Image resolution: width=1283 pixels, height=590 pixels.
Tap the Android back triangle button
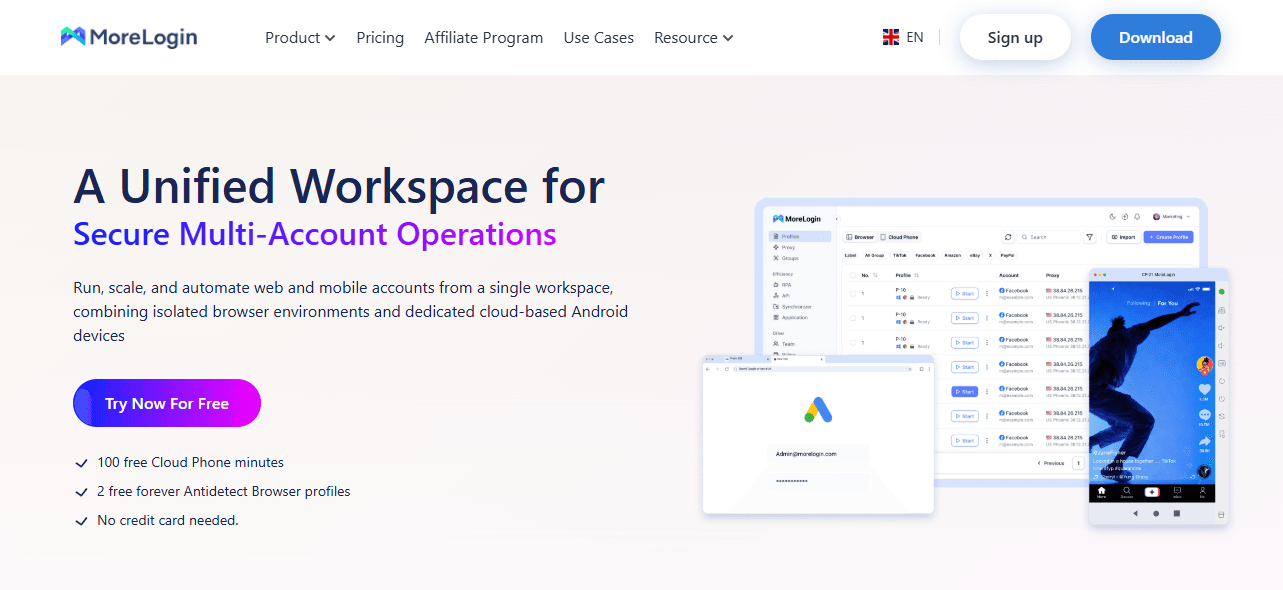[x=1136, y=513]
